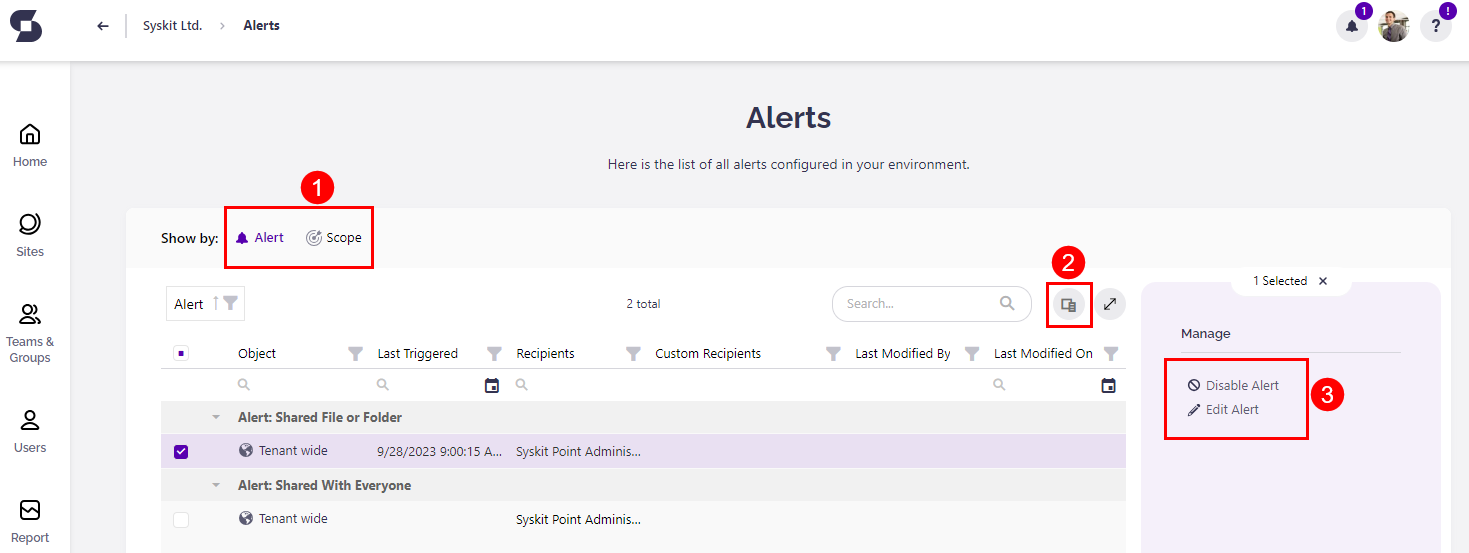Click the Syskit logo icon
This screenshot has width=1469, height=553.
point(26,25)
